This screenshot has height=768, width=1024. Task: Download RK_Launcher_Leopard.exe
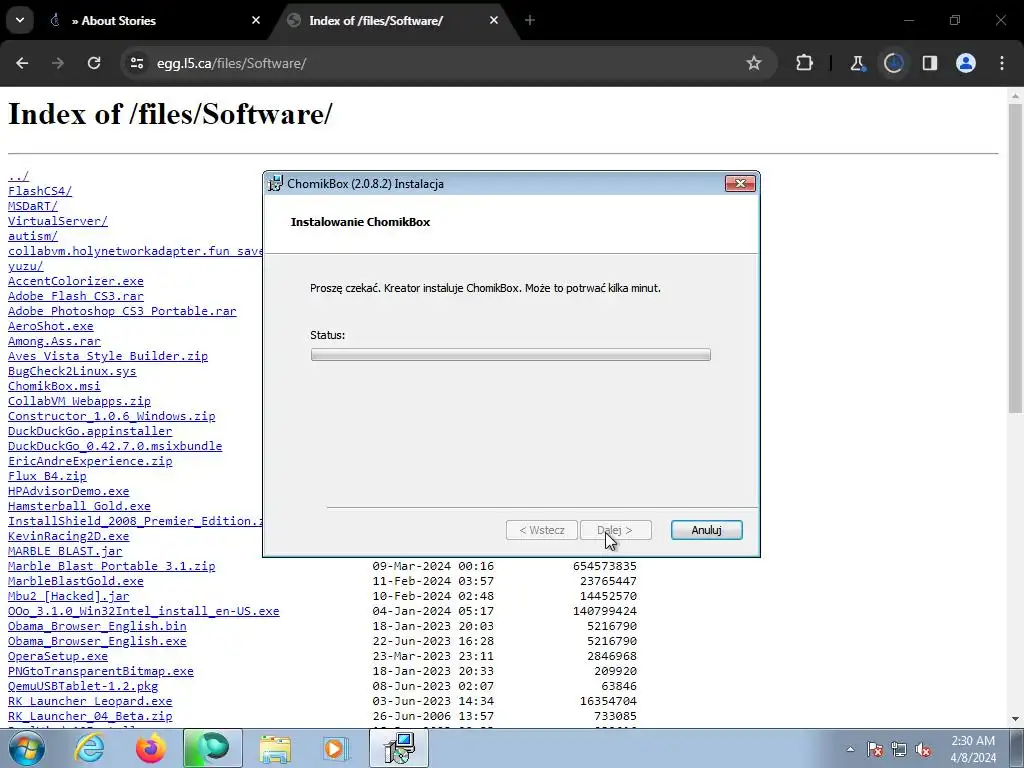pyautogui.click(x=90, y=701)
